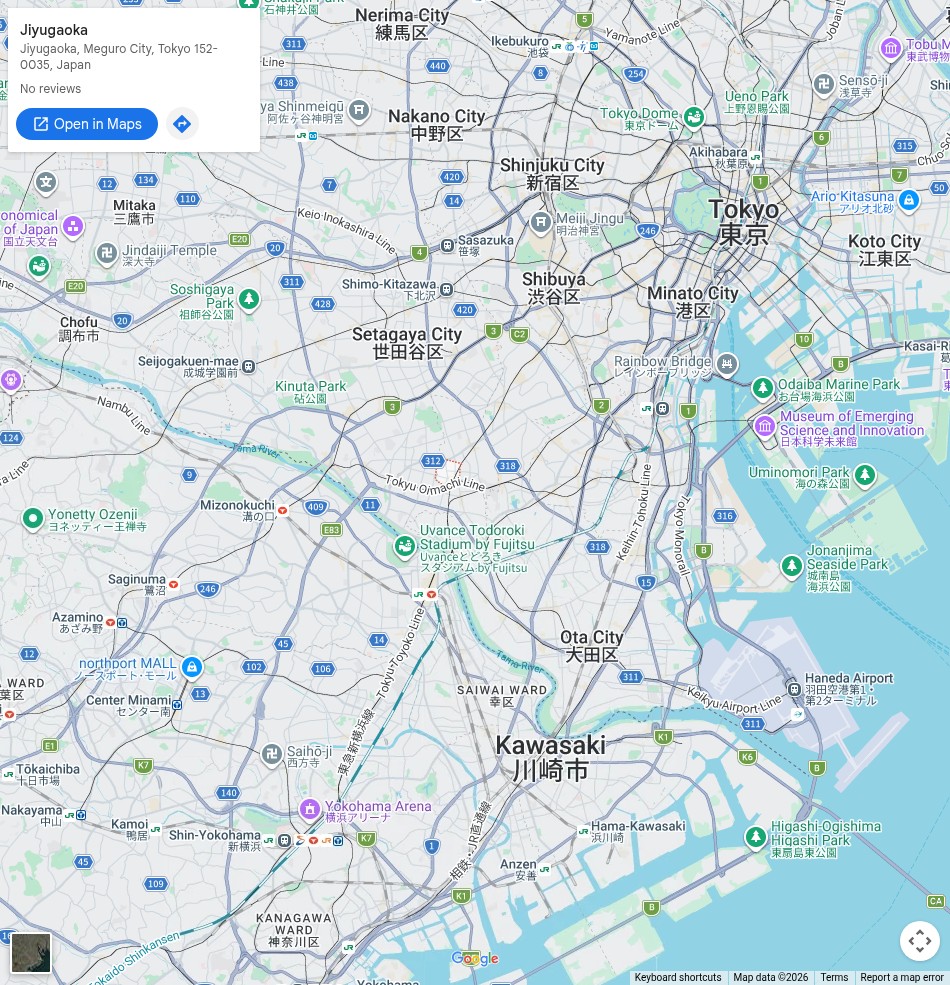Select the Koto City label

pyautogui.click(x=885, y=249)
